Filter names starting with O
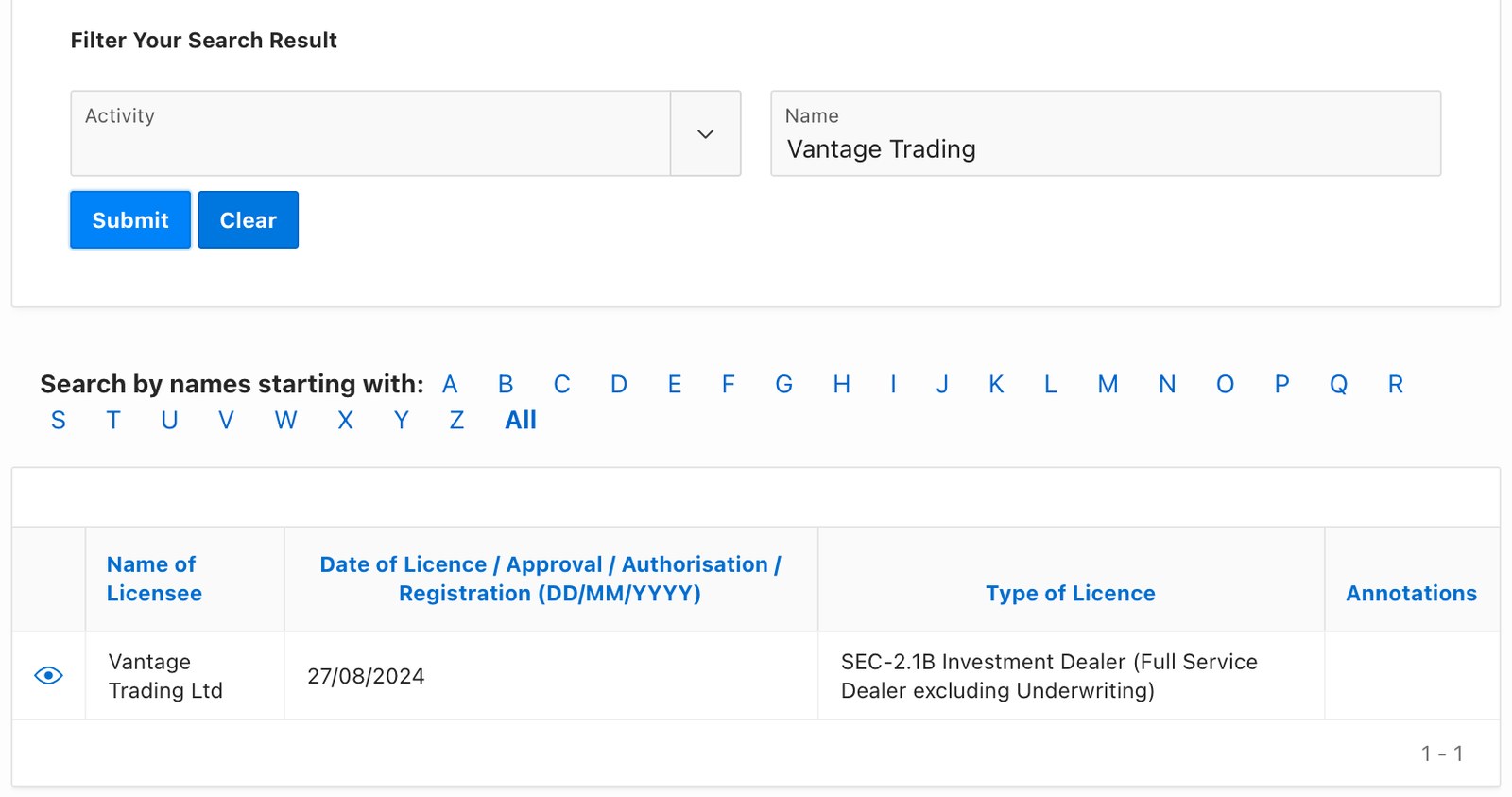The height and width of the screenshot is (797, 1512). (x=1226, y=384)
